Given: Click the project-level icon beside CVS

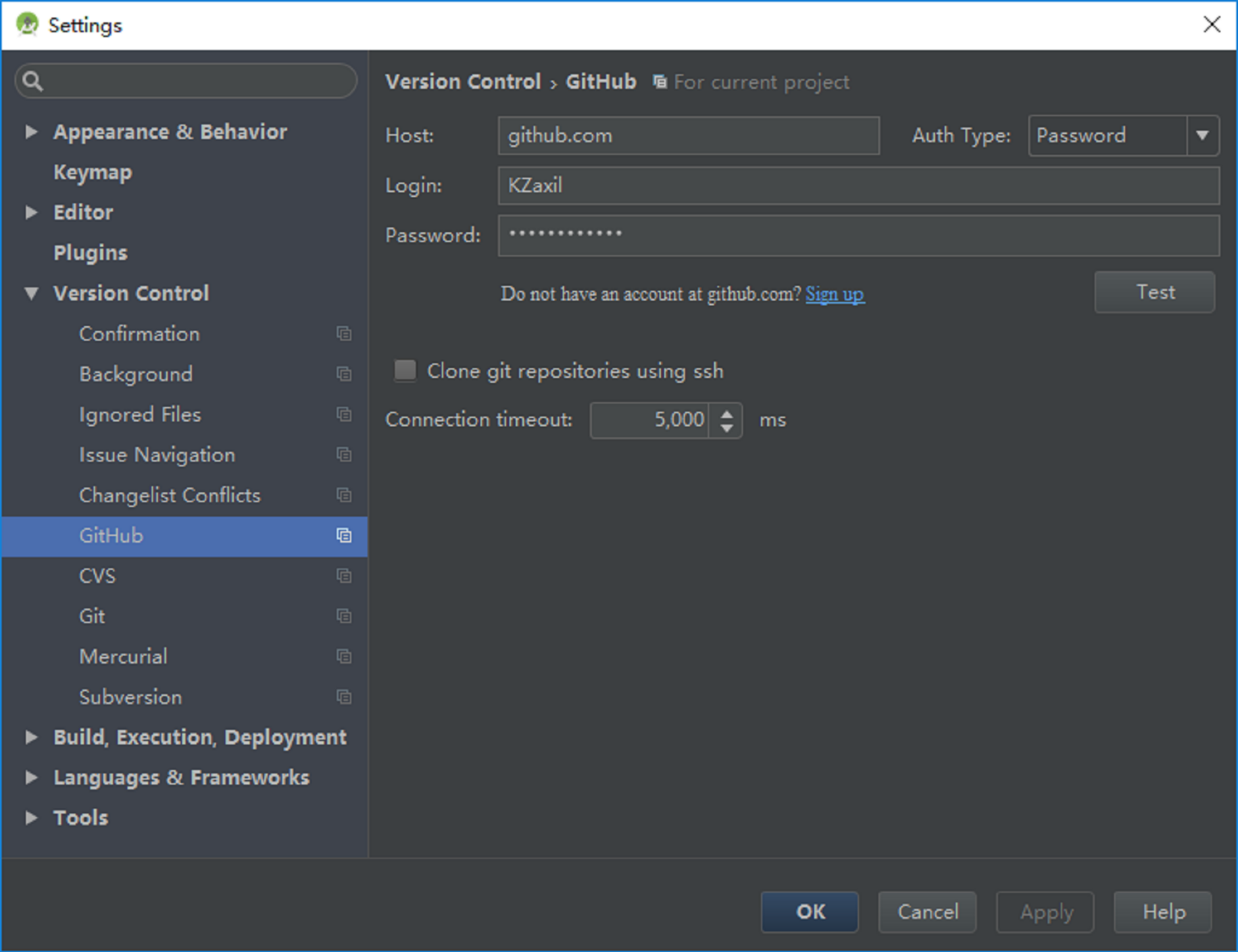Looking at the screenshot, I should [x=344, y=576].
